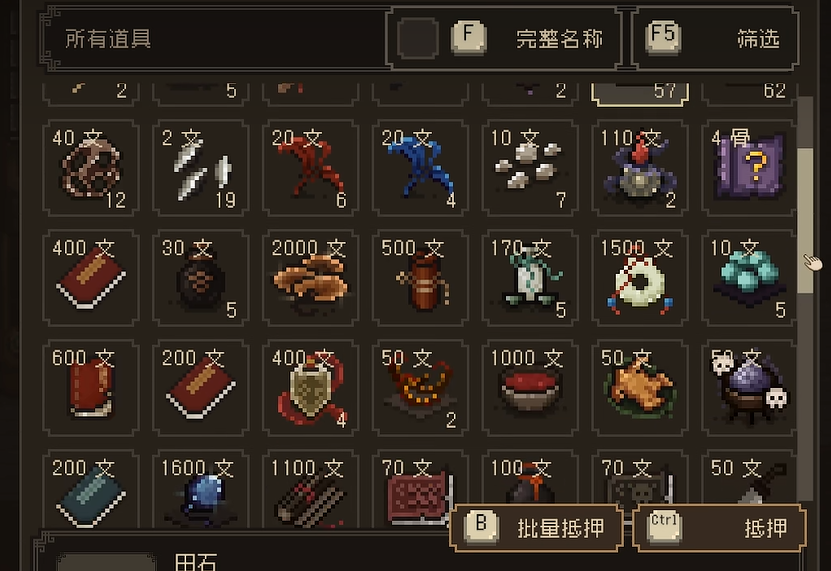Click the 抵押 pawn button
Screen dimensions: 831x571
[x=720, y=528]
